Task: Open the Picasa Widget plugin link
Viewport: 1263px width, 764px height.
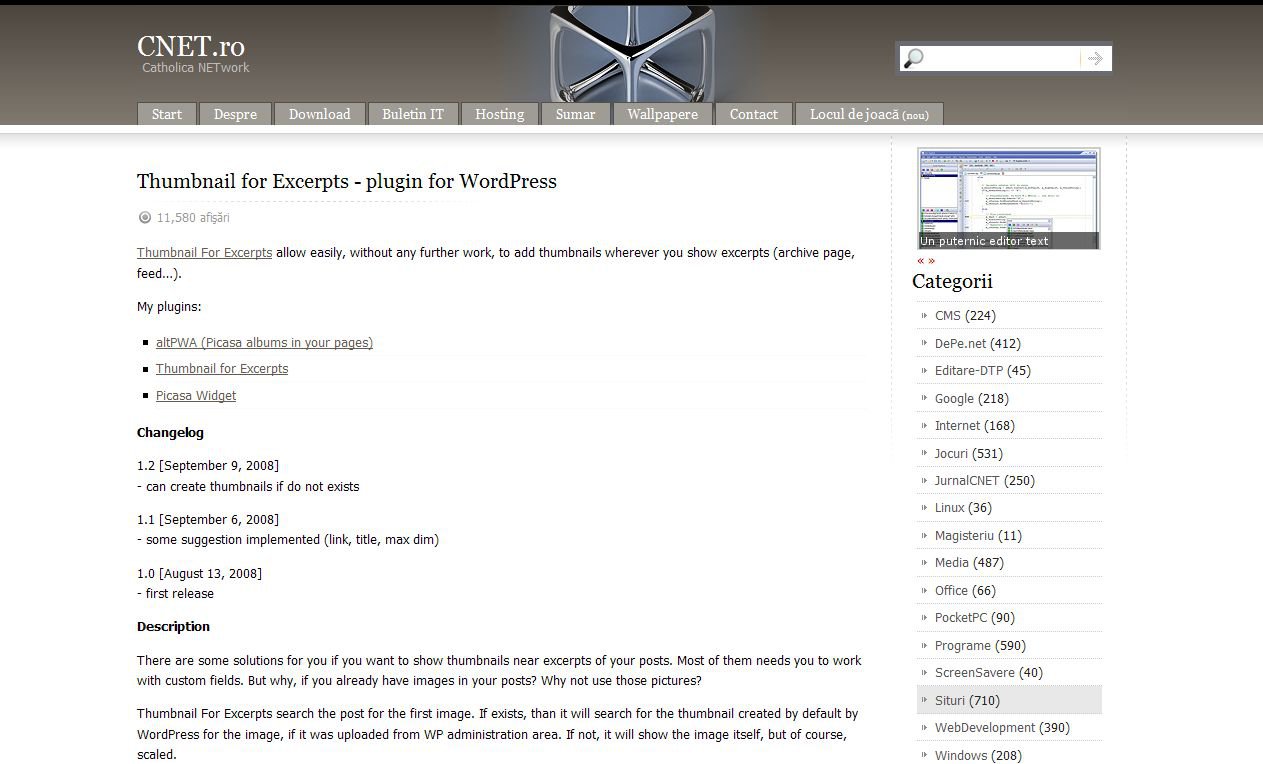Action: tap(196, 395)
